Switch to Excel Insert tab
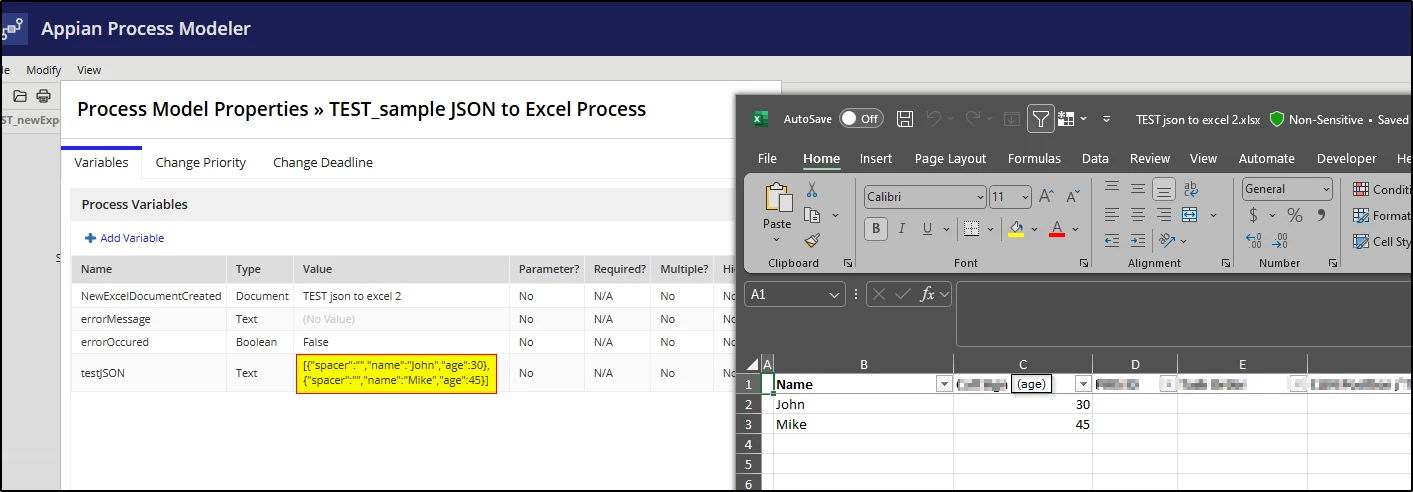 click(x=876, y=158)
